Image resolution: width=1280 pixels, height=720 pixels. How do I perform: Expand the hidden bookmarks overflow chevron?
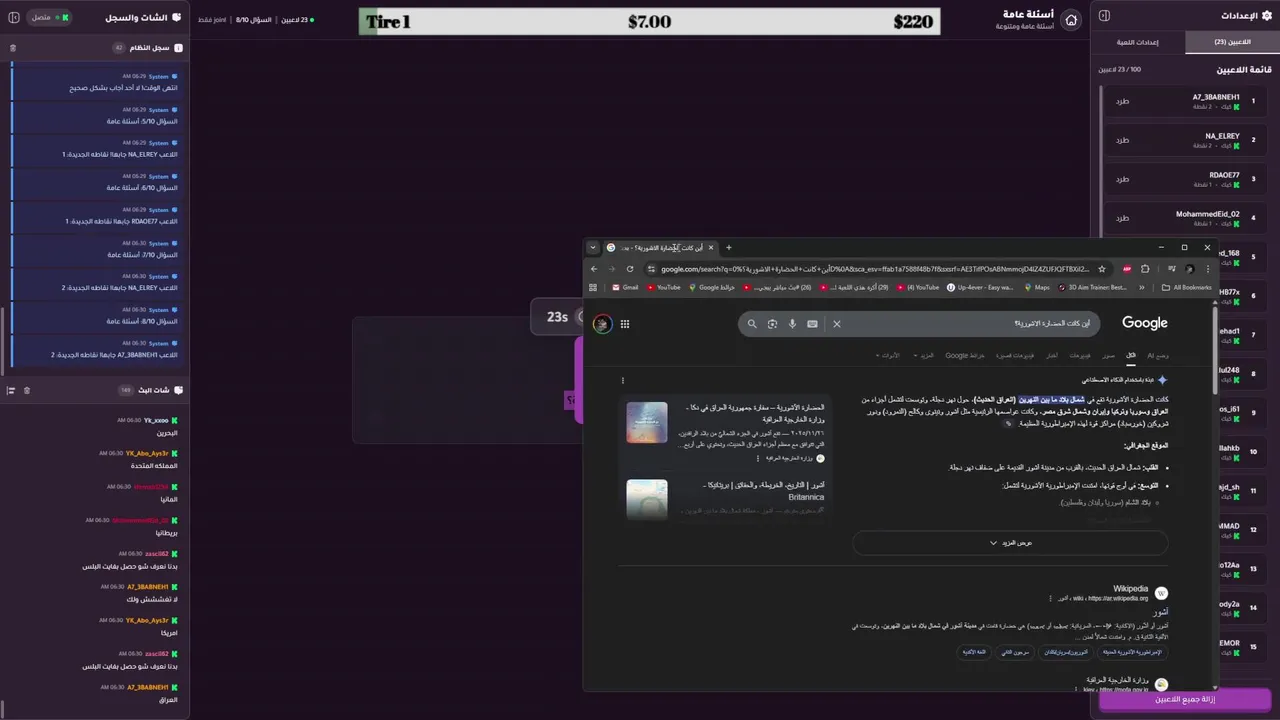click(x=1142, y=287)
